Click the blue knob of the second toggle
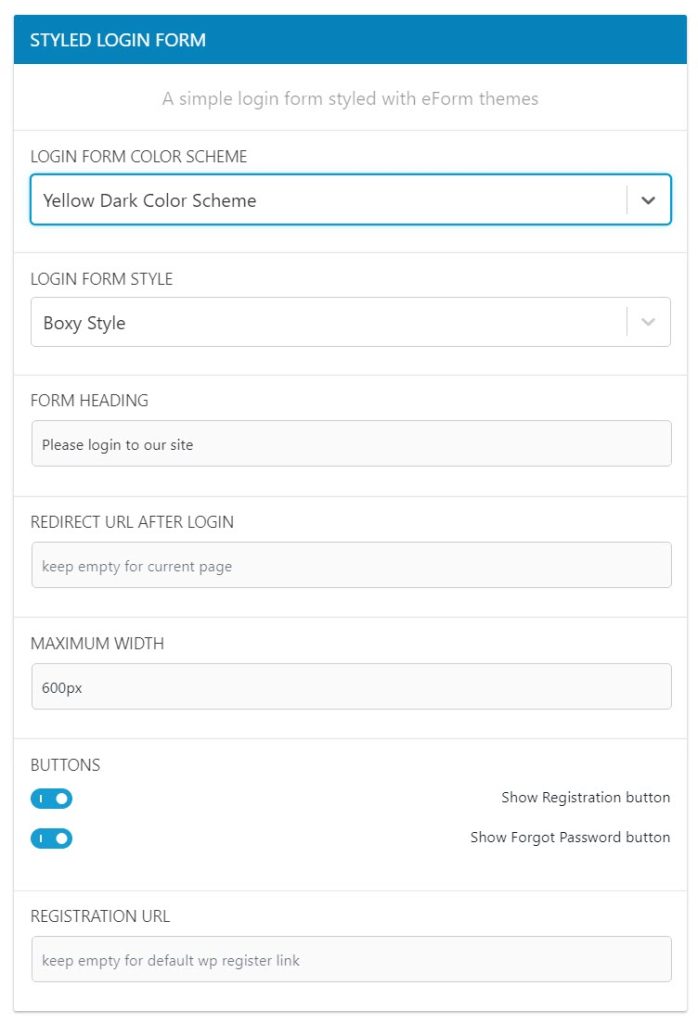This screenshot has height=1024, width=698. [62, 838]
